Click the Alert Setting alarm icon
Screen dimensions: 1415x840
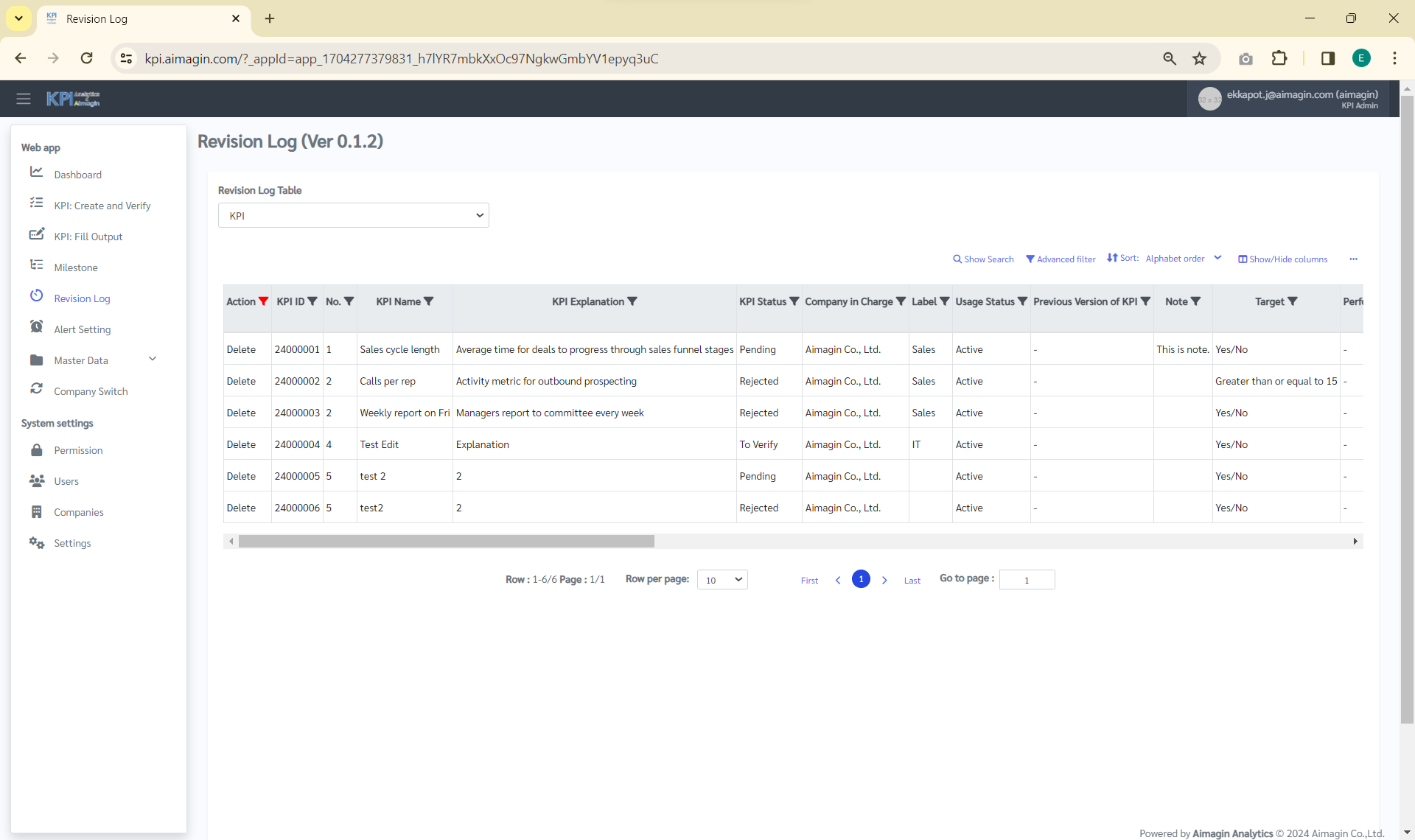(x=36, y=327)
